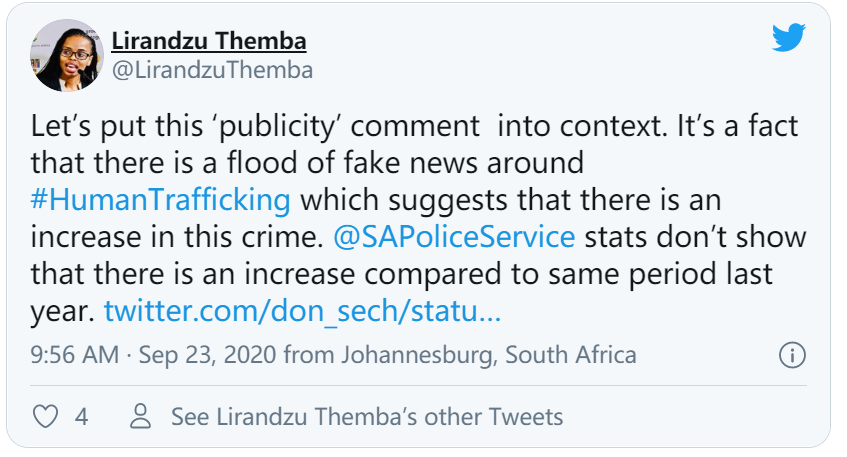Screen dimensions: 847x457
Task: Click the Twitter bird logo
Action: tap(790, 39)
